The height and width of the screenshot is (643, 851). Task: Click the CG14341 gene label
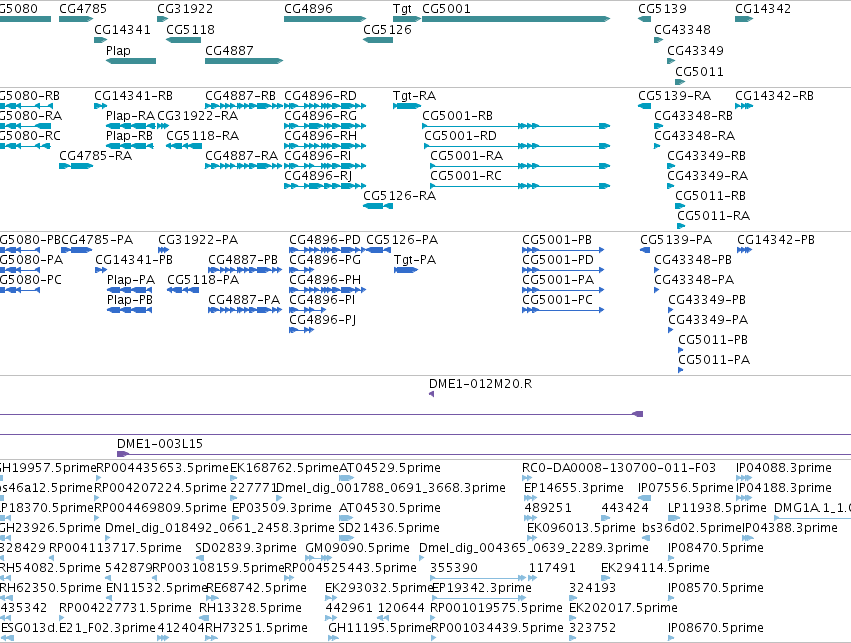click(122, 30)
